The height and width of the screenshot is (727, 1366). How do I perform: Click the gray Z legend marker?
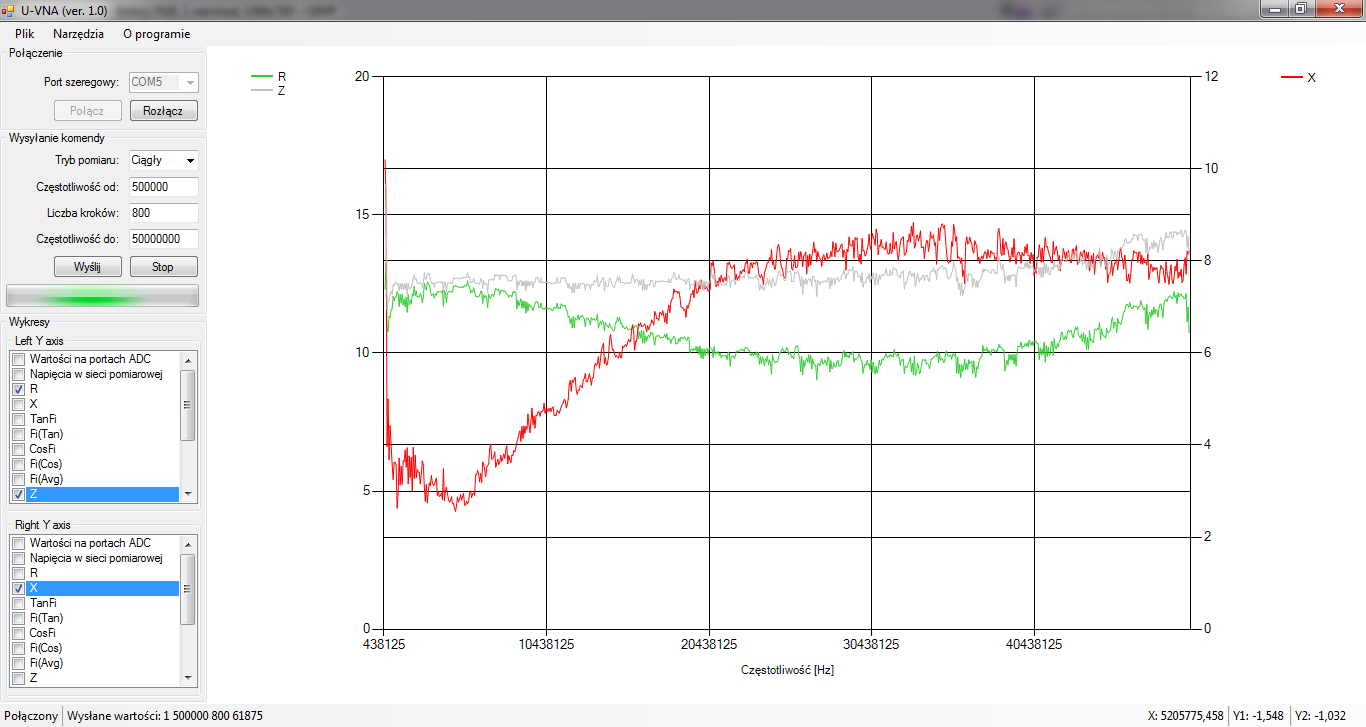(261, 90)
